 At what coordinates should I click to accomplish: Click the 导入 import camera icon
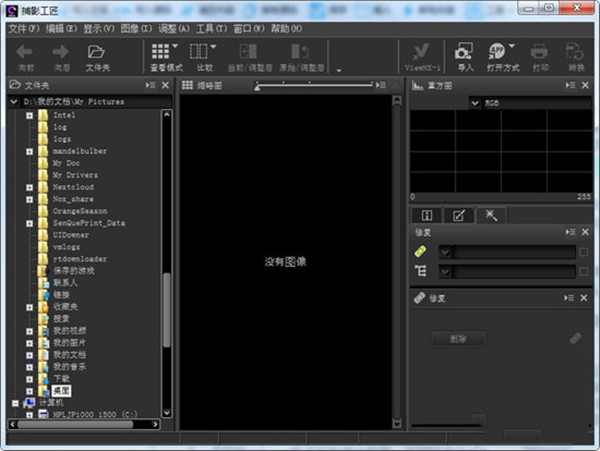click(x=465, y=51)
